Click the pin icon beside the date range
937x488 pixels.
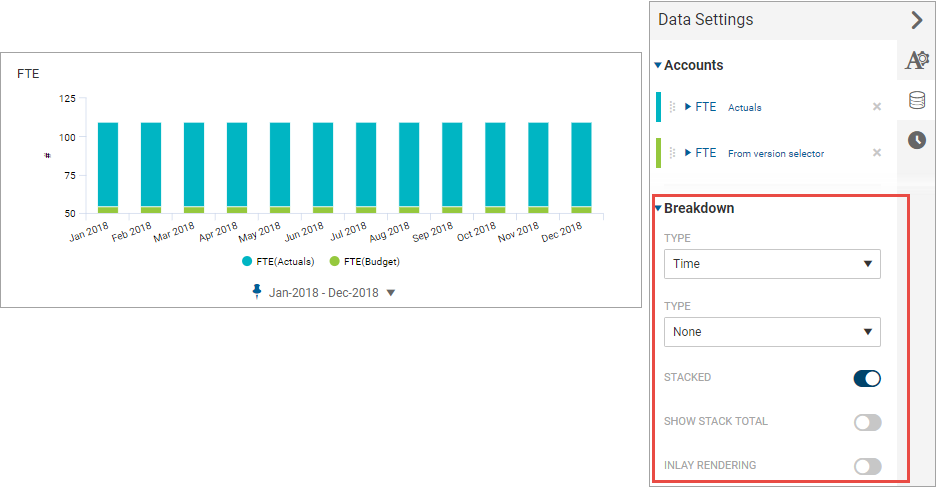[x=256, y=291]
